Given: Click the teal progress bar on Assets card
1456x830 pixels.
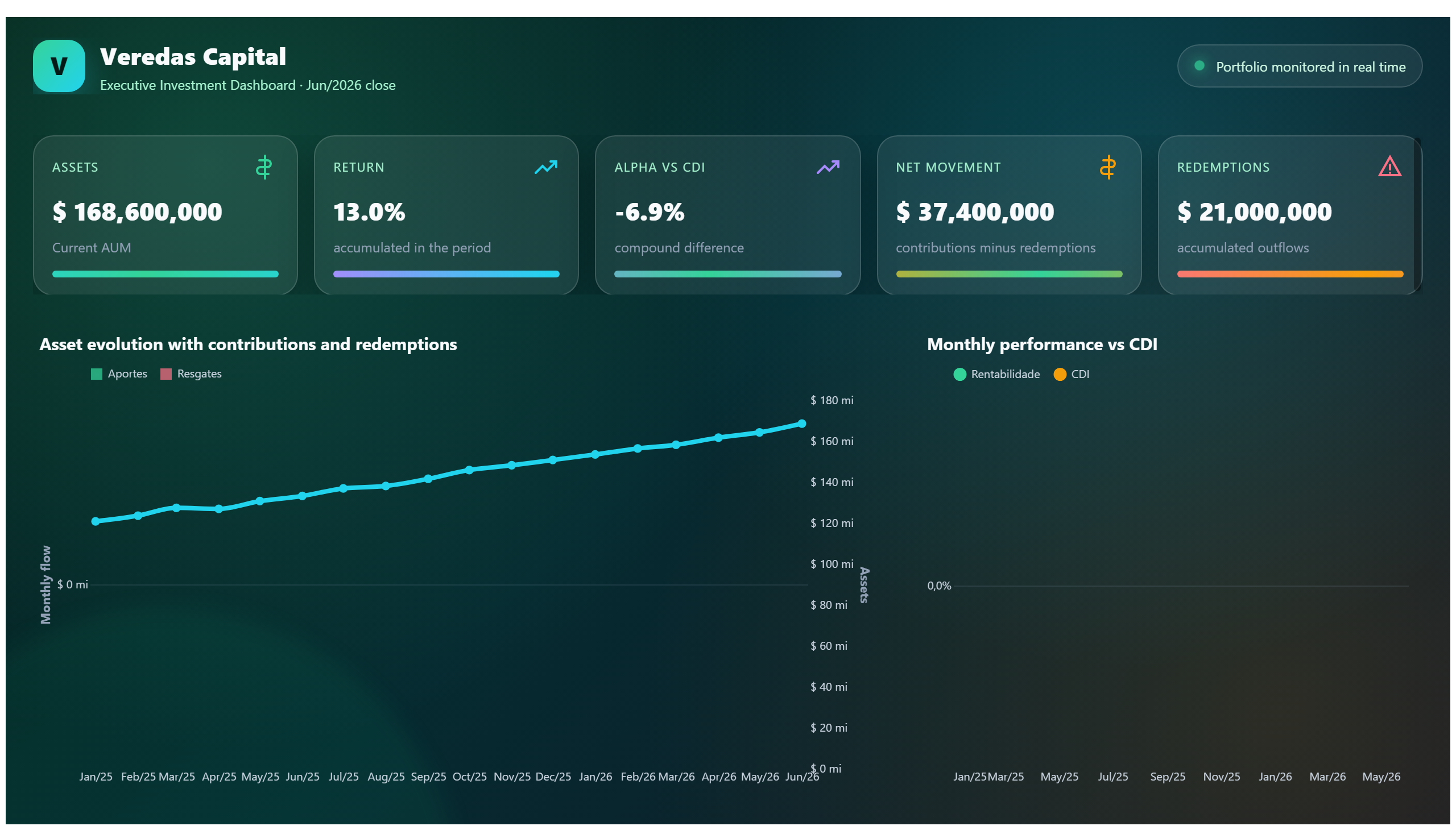Looking at the screenshot, I should [x=166, y=274].
